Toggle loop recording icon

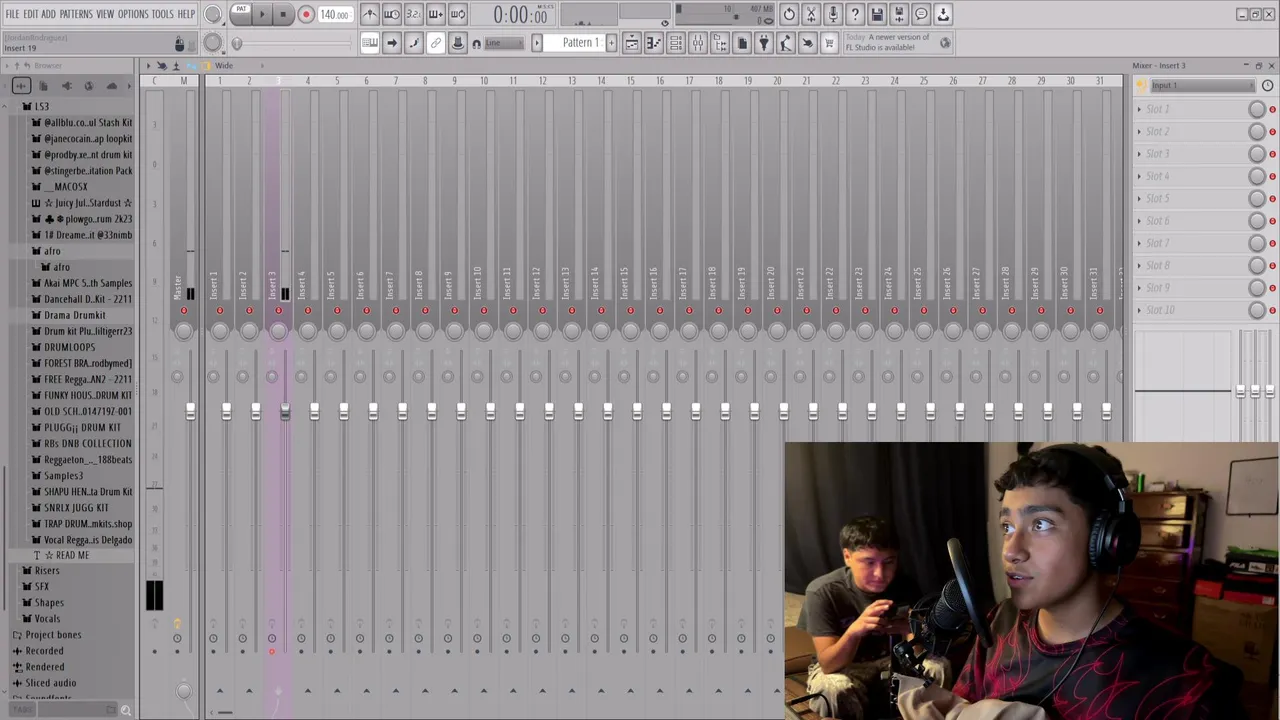(458, 14)
